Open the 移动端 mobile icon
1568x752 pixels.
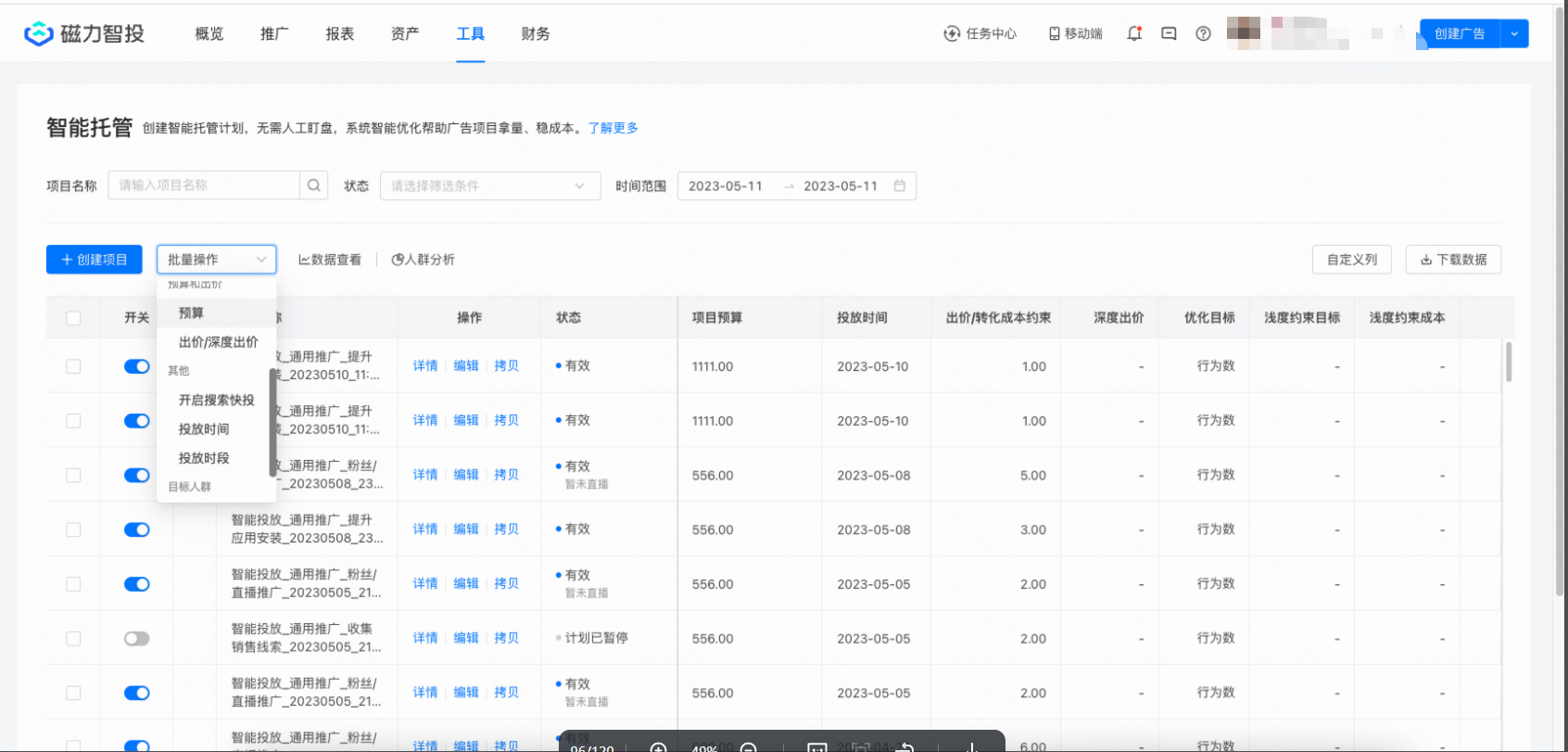tap(1054, 33)
